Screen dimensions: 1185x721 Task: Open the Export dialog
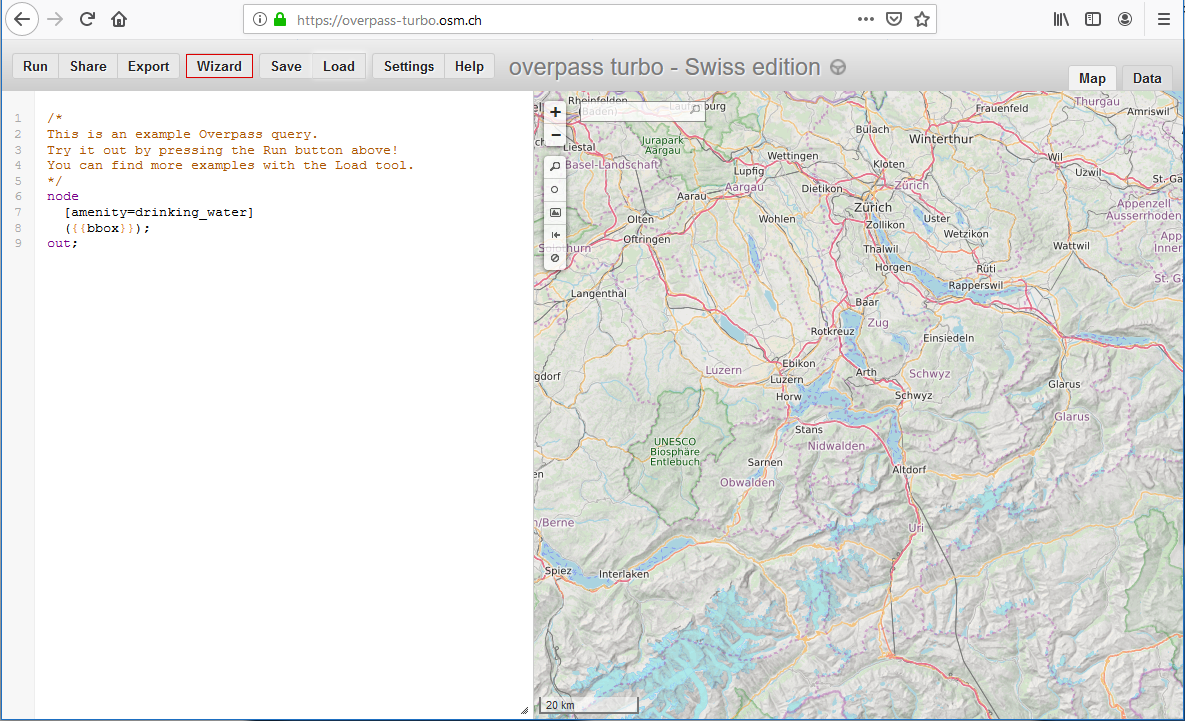coord(148,66)
